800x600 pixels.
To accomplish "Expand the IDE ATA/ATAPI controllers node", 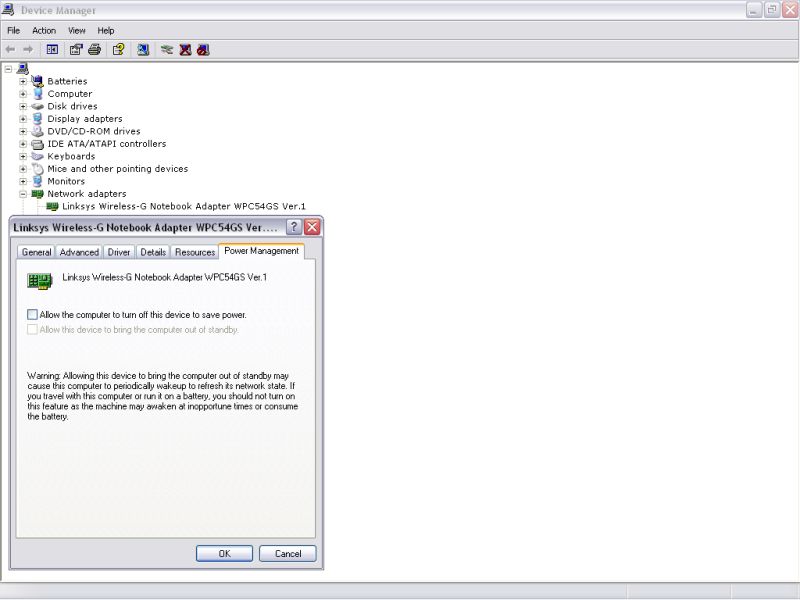I will tap(23, 144).
